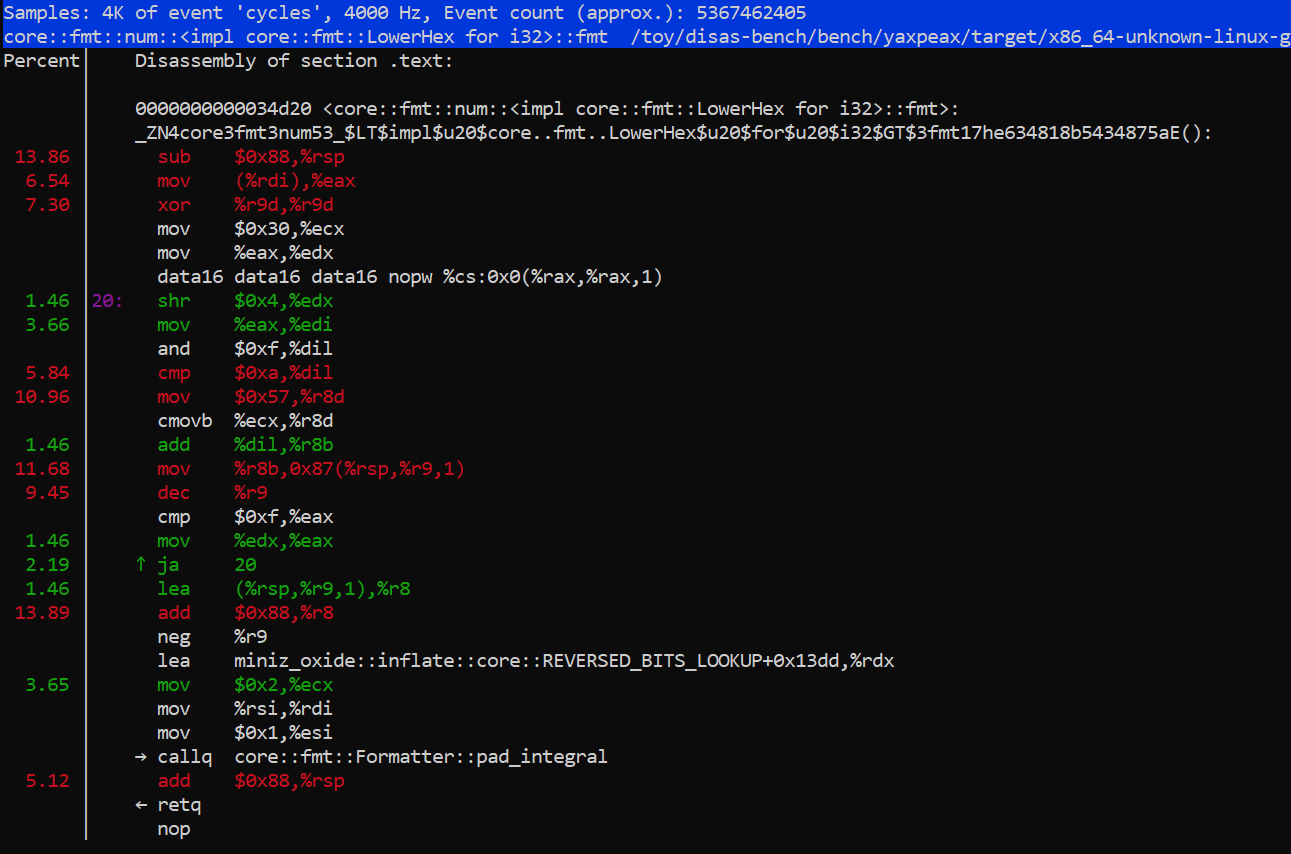Click the neg %r9 instruction
This screenshot has width=1291, height=854.
coord(212,637)
